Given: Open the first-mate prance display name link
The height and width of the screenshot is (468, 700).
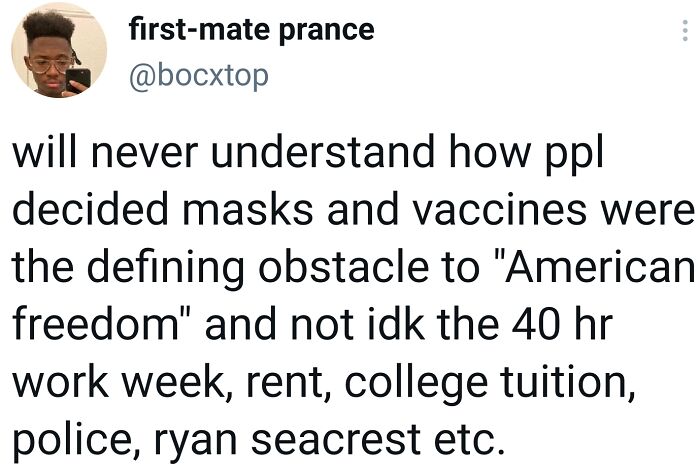Looking at the screenshot, I should tap(251, 30).
